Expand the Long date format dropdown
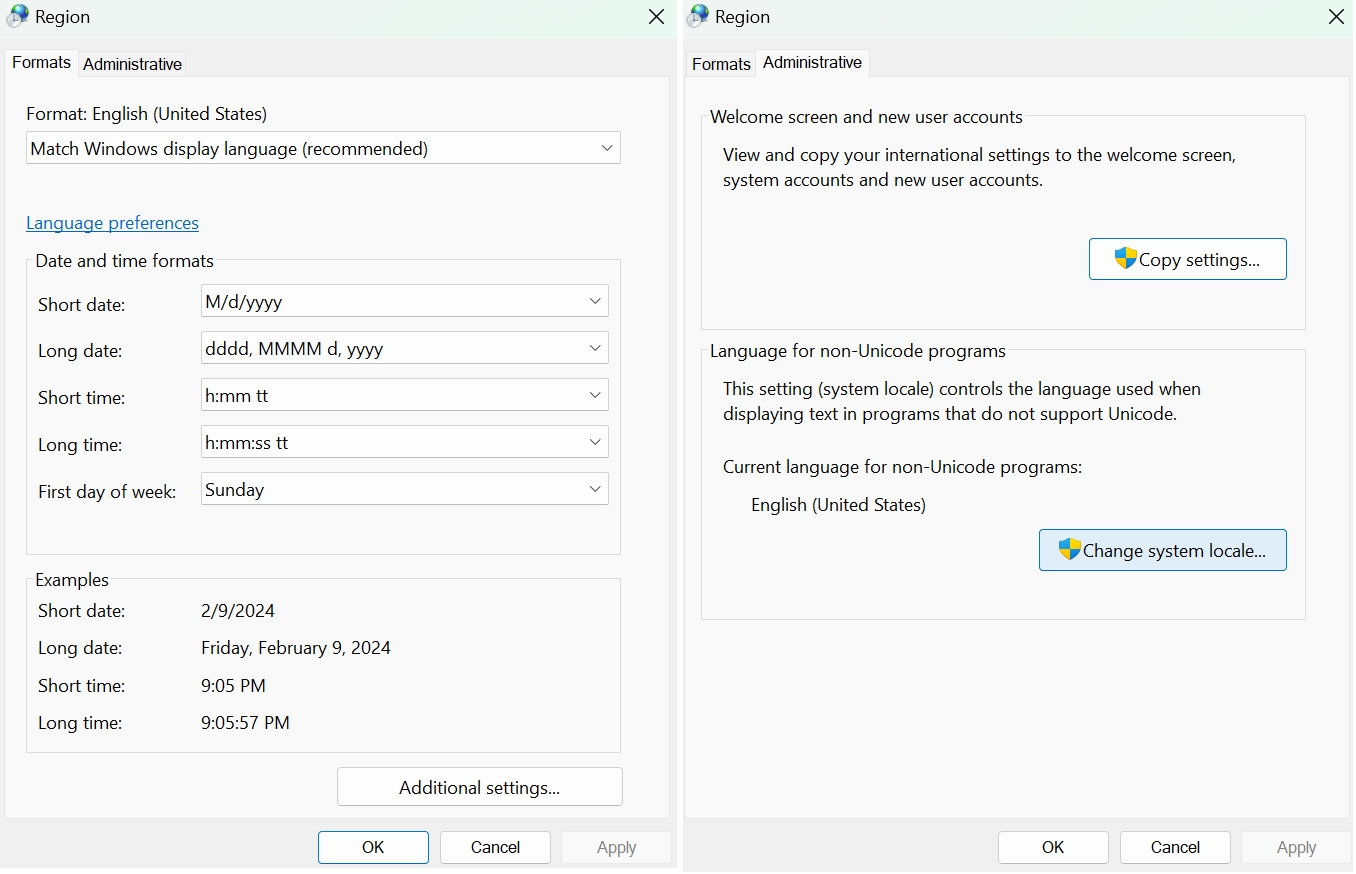 click(x=405, y=348)
